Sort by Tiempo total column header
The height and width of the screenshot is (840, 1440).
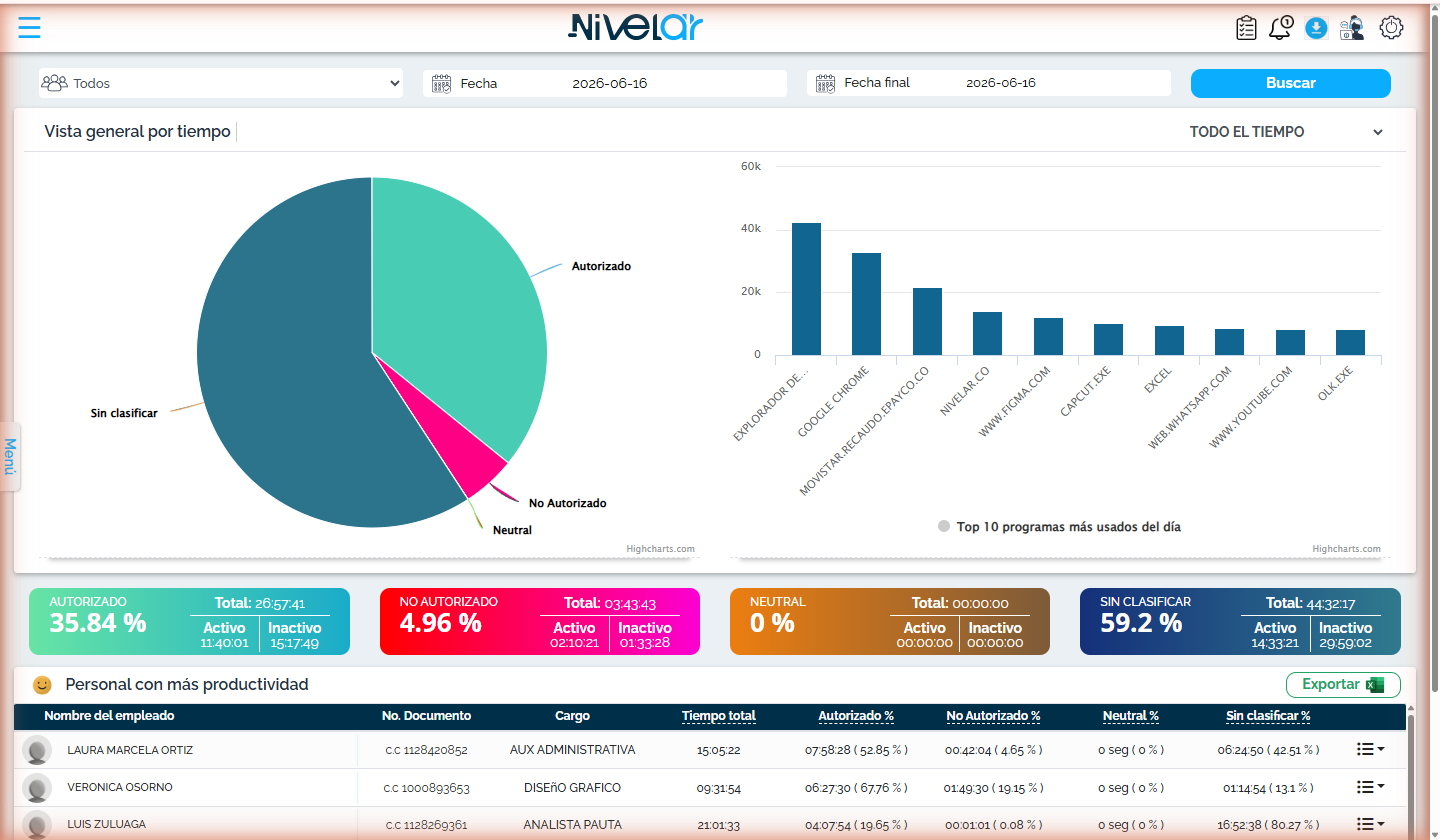tap(719, 716)
